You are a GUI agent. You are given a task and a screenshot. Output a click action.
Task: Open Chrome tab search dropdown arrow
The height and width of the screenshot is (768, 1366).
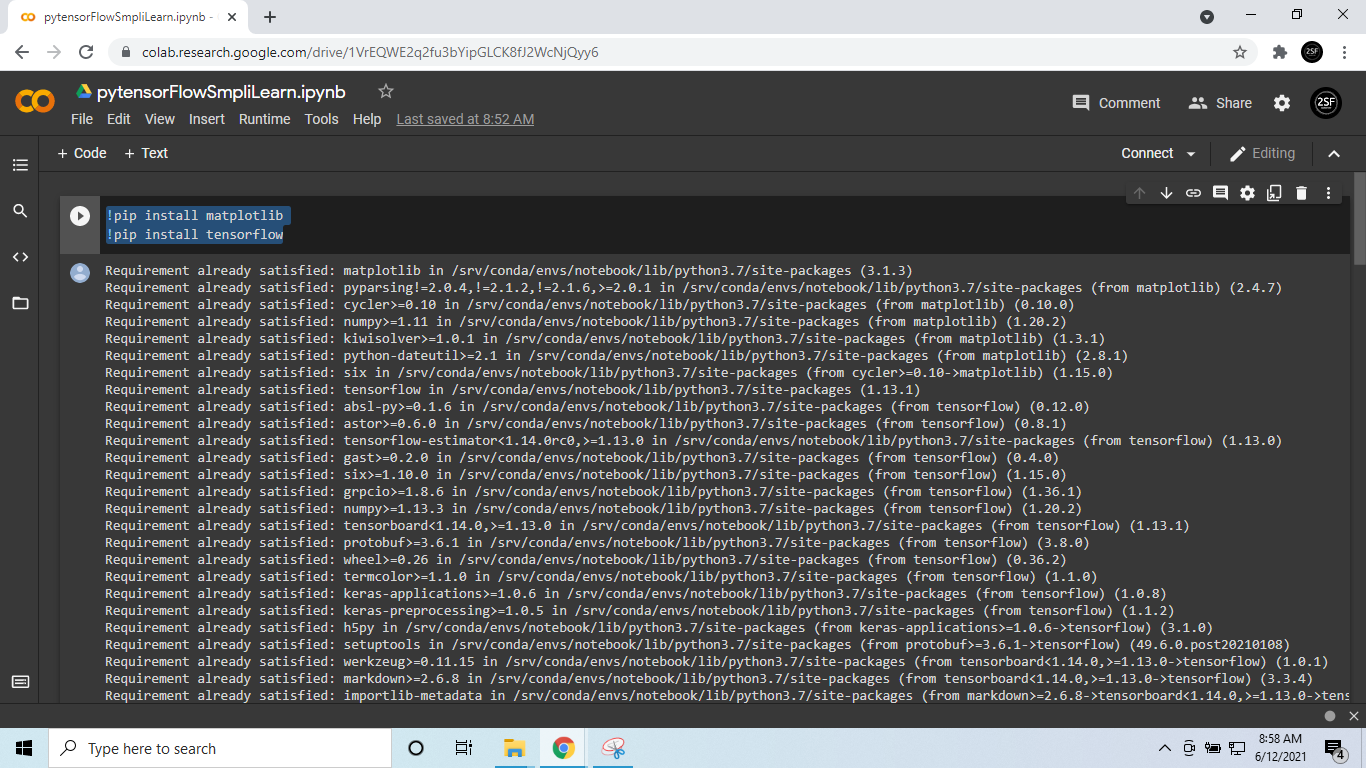pos(1207,17)
